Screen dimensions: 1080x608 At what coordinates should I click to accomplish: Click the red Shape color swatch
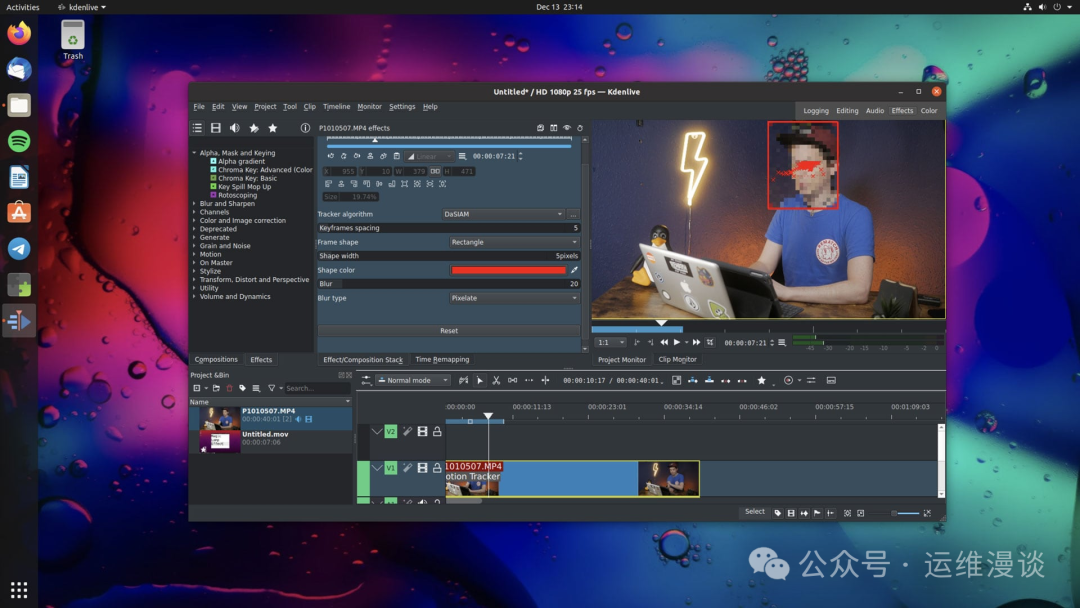(508, 270)
